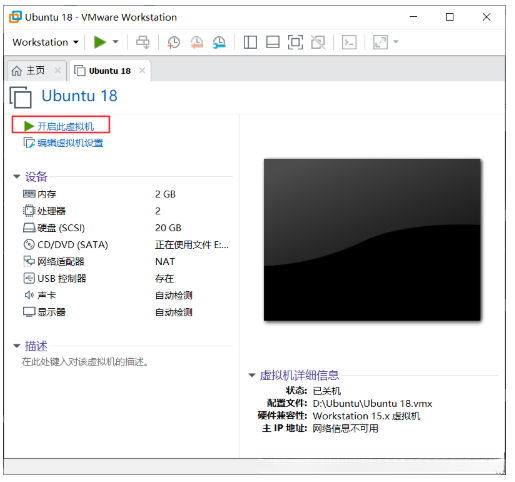The height and width of the screenshot is (482, 515).
Task: Click the config file path D:\Ubuntu\Ubuntu 18.vmx
Action: (372, 404)
